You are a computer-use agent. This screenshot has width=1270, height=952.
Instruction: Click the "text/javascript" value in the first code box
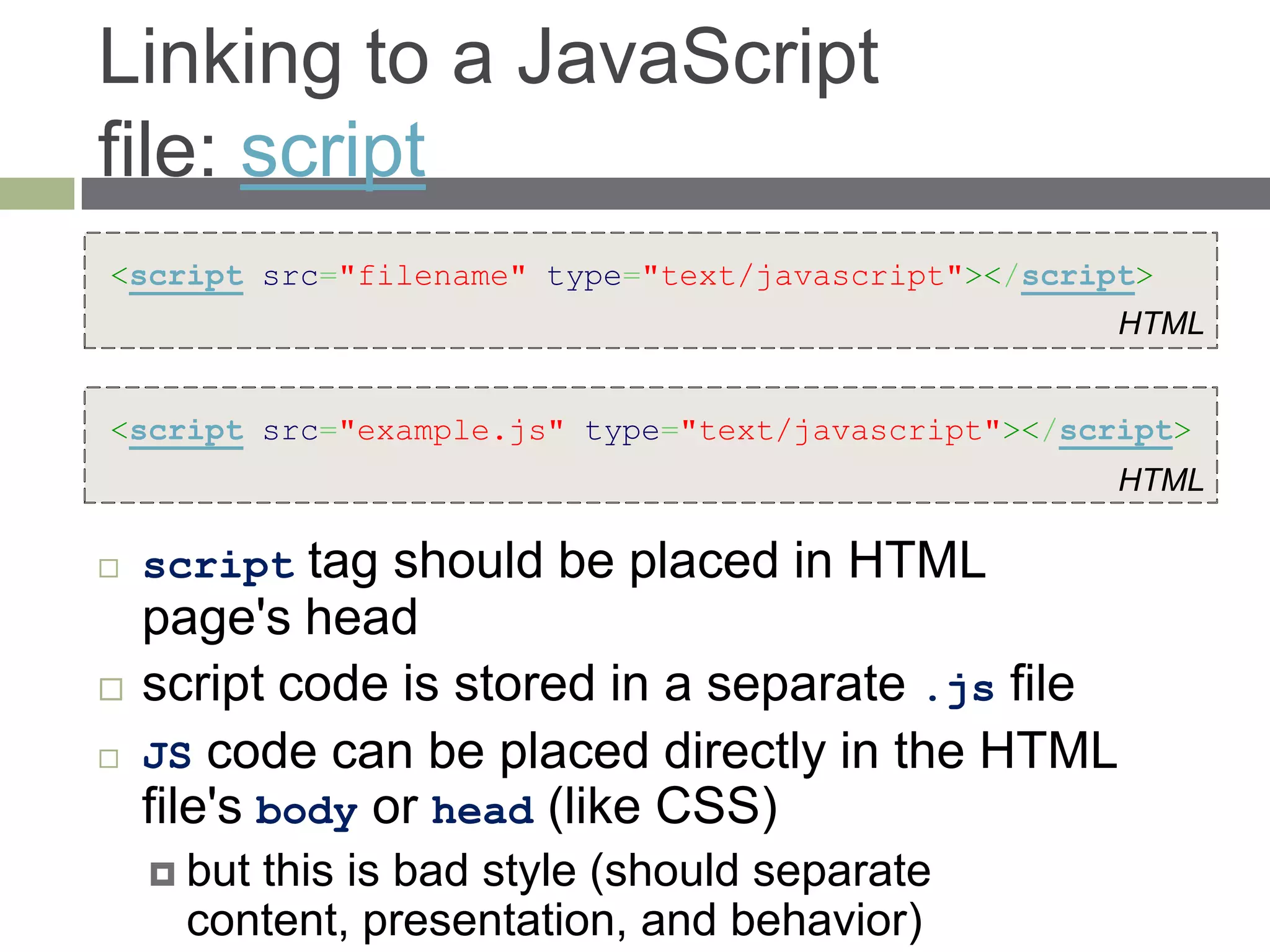tap(803, 276)
